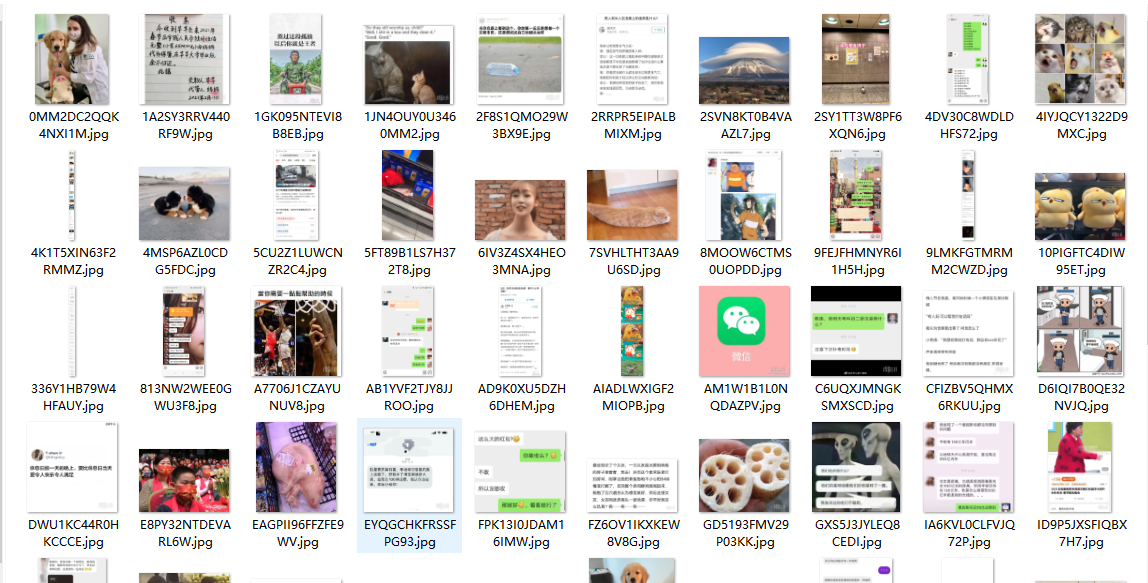
Task: Select the woman by brick wall thumbnail
Action: [521, 210]
